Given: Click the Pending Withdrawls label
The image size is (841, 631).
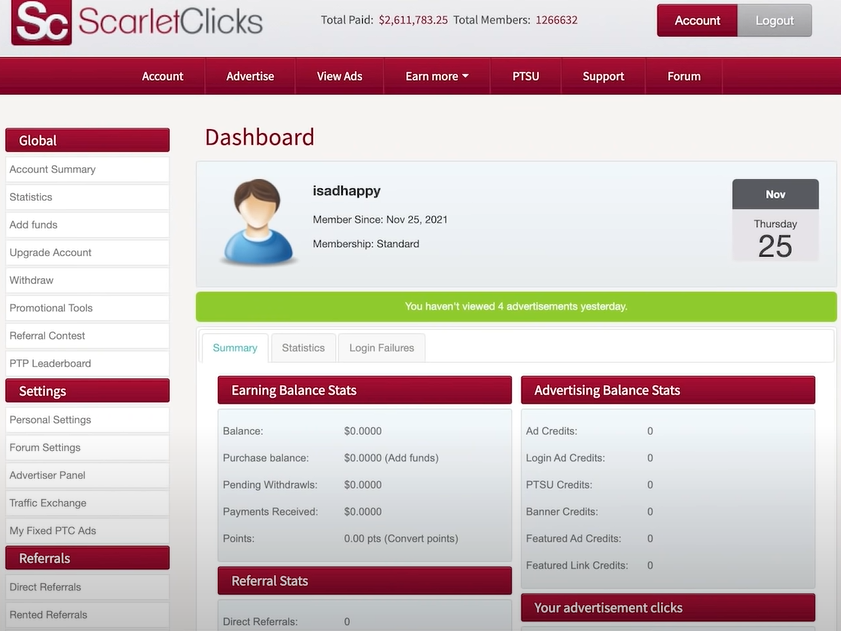Looking at the screenshot, I should tap(270, 485).
